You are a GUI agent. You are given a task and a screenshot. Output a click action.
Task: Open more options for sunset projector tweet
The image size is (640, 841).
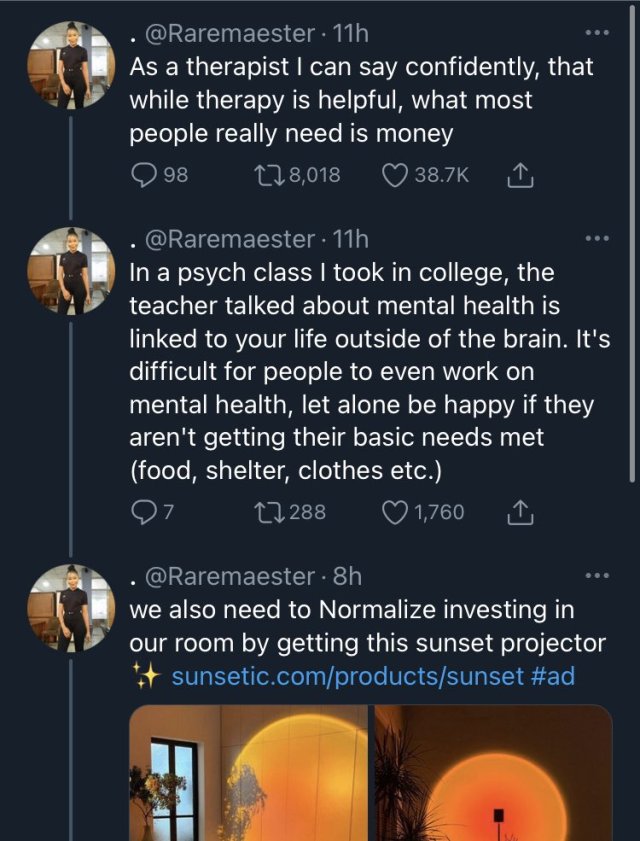[x=596, y=575]
